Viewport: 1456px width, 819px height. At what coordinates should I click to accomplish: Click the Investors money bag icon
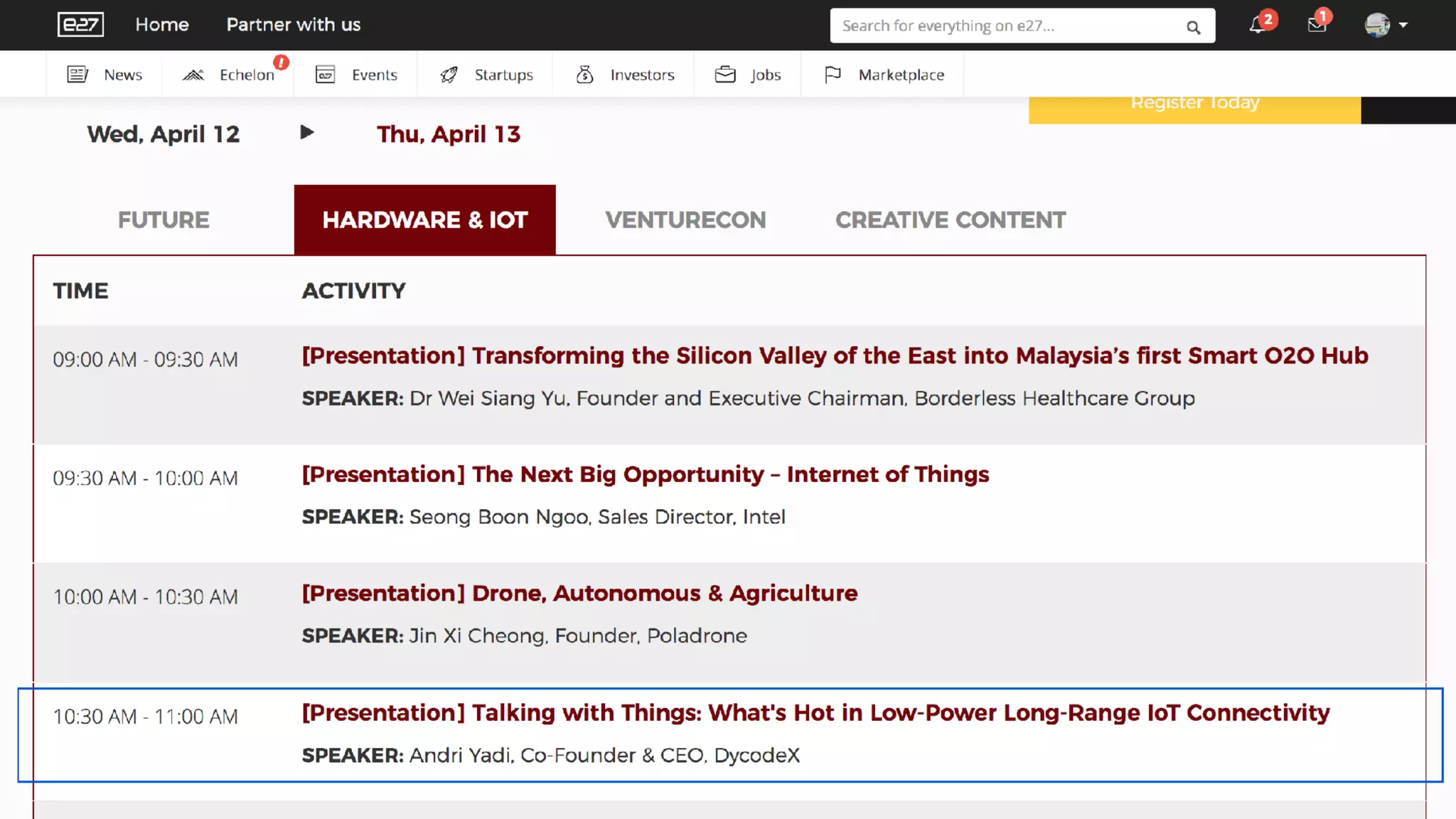click(x=584, y=75)
